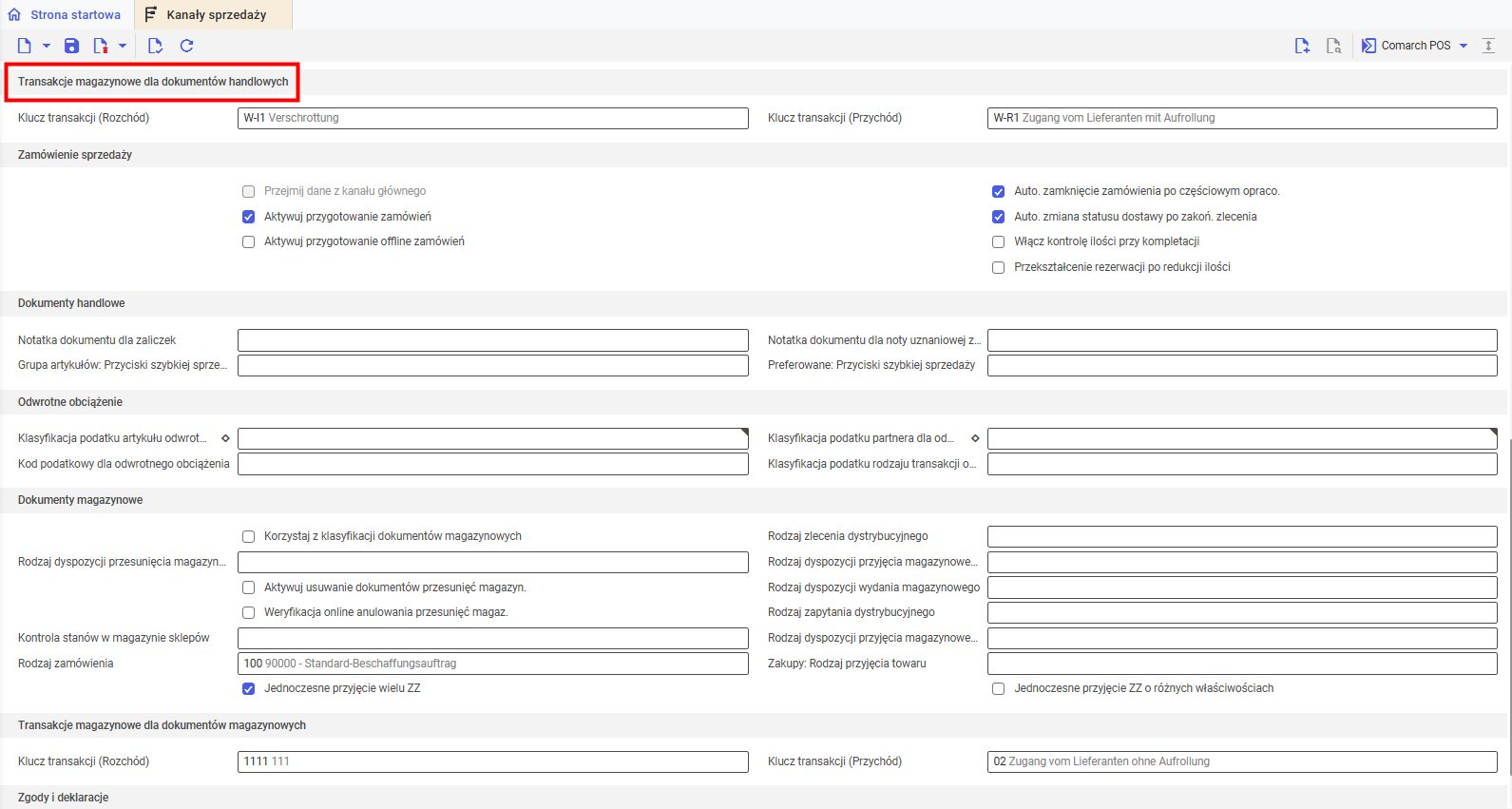Toggle Auto. zmiana statusu dostawy checkbox

999,217
